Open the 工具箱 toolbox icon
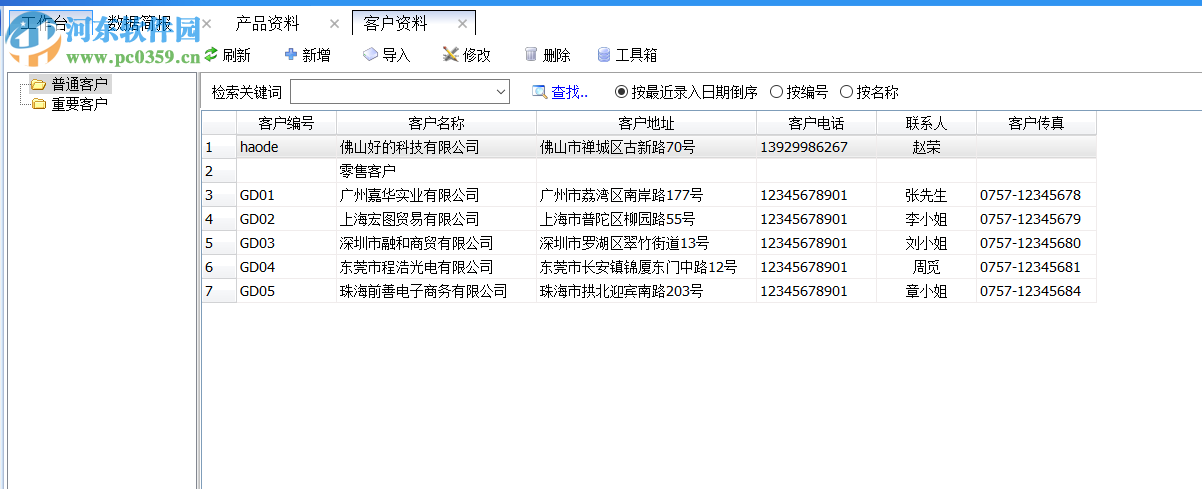Viewport: 1202px width, 489px height. coord(604,54)
